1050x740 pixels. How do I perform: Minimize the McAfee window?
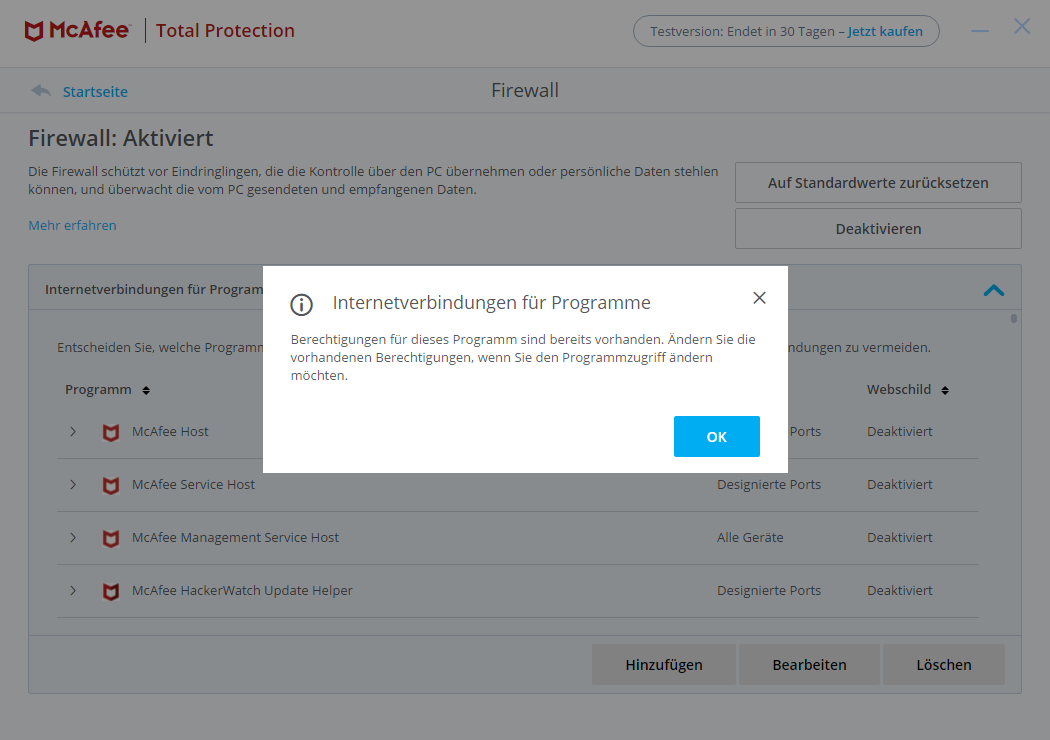click(x=980, y=31)
